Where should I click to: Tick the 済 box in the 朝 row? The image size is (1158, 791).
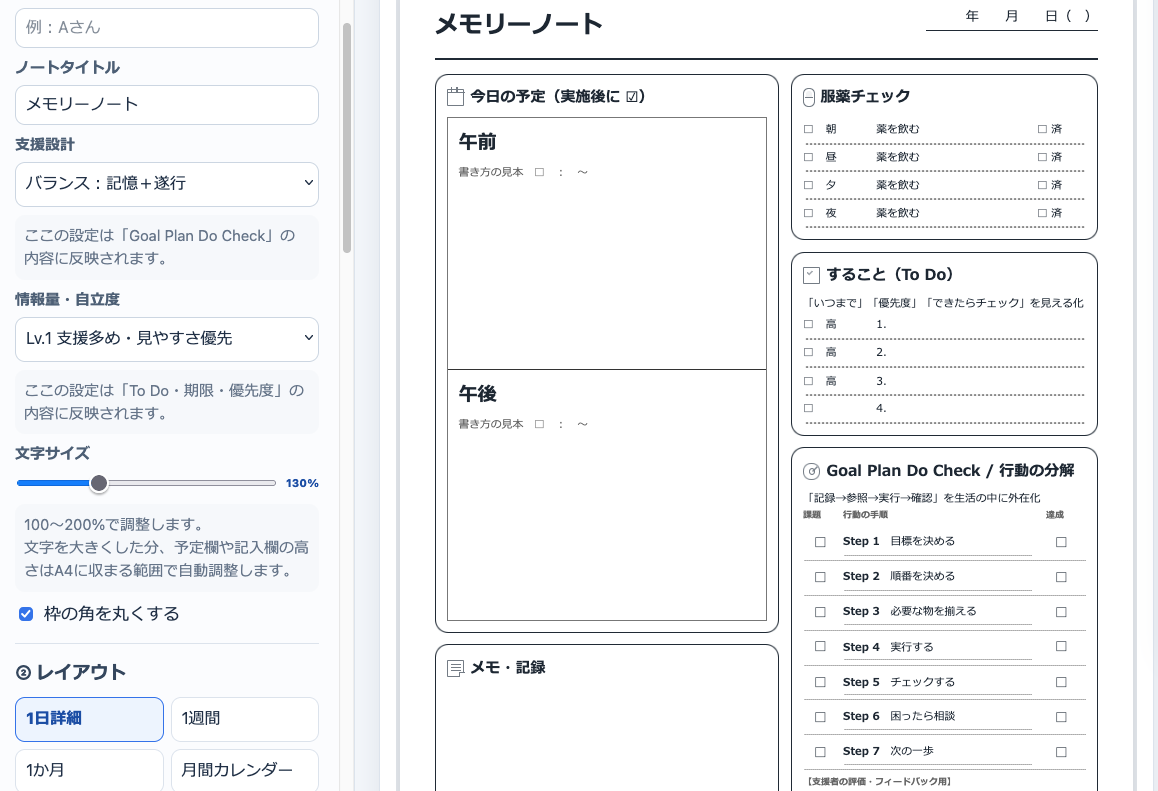point(1042,129)
